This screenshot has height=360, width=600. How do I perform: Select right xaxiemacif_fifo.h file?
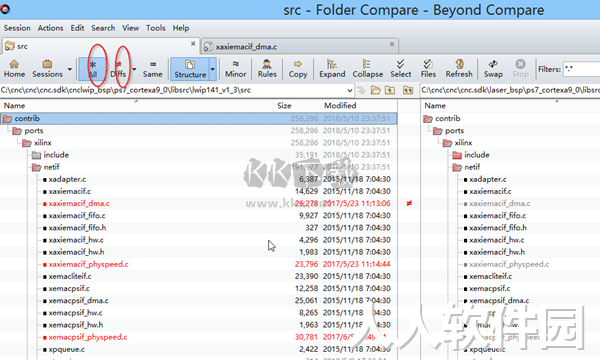[498, 228]
